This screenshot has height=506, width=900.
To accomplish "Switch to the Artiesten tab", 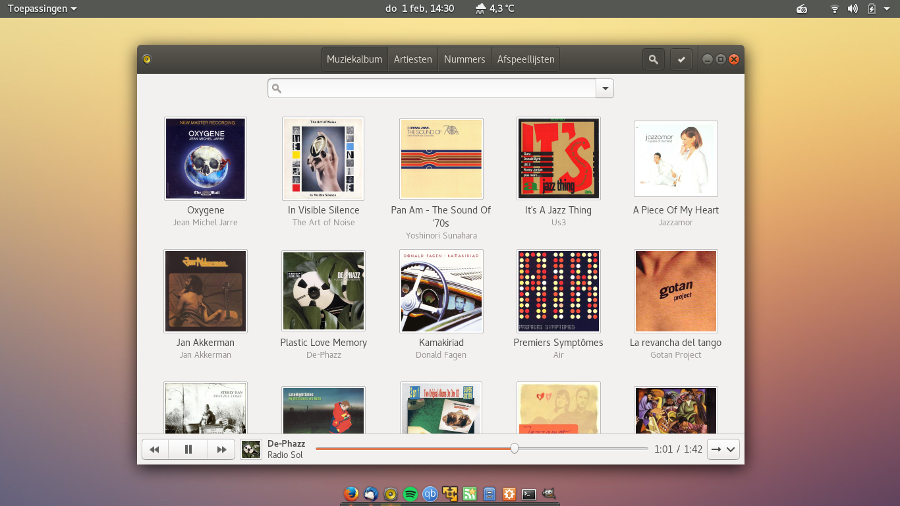I will click(413, 59).
